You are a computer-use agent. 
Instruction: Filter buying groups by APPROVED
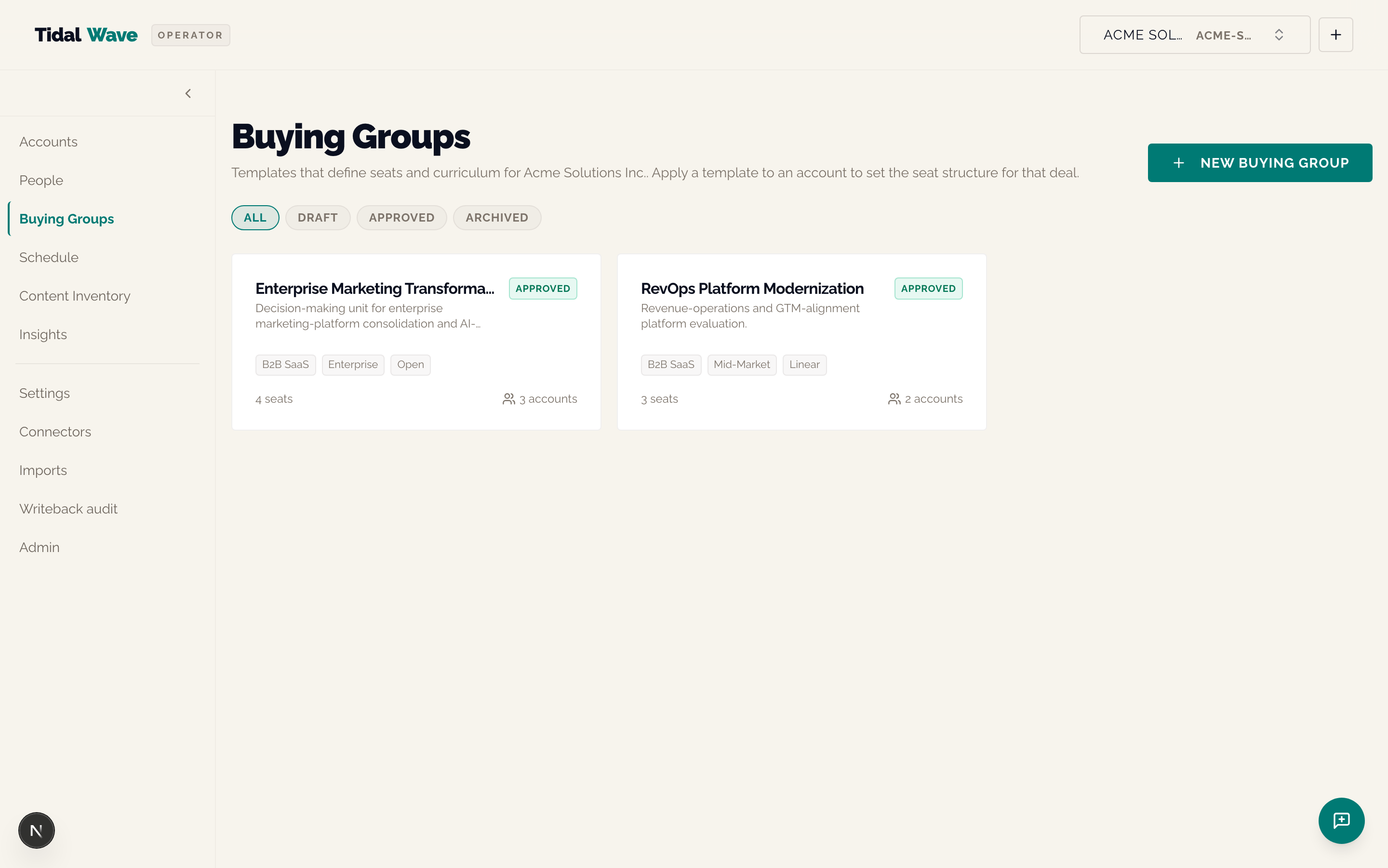tap(401, 218)
